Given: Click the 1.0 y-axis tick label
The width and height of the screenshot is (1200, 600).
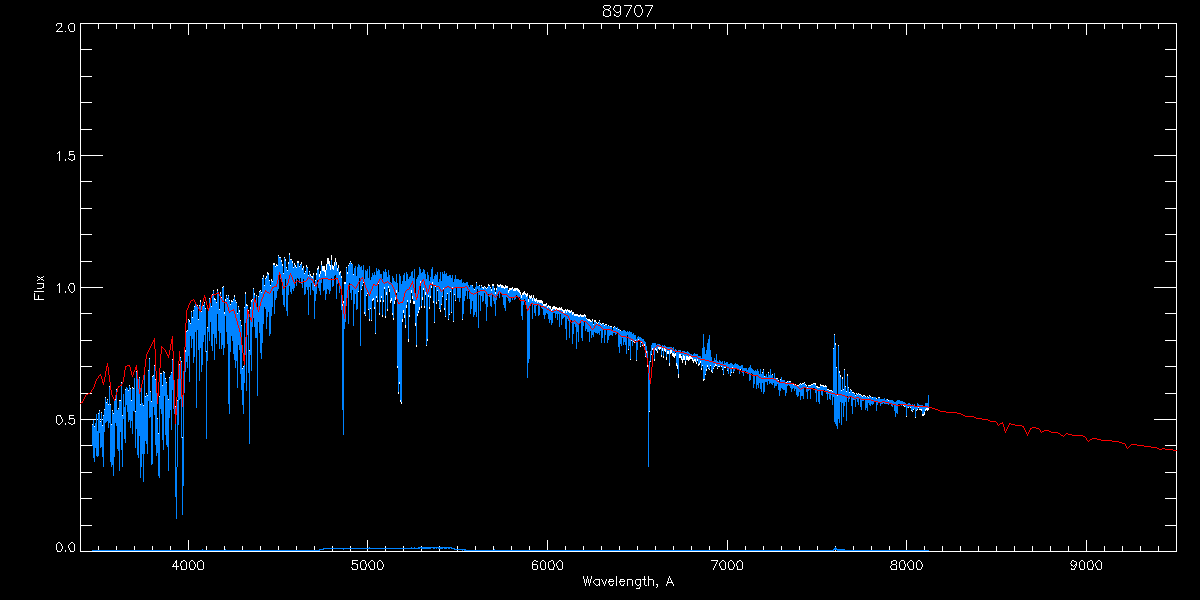Looking at the screenshot, I should coord(66,288).
